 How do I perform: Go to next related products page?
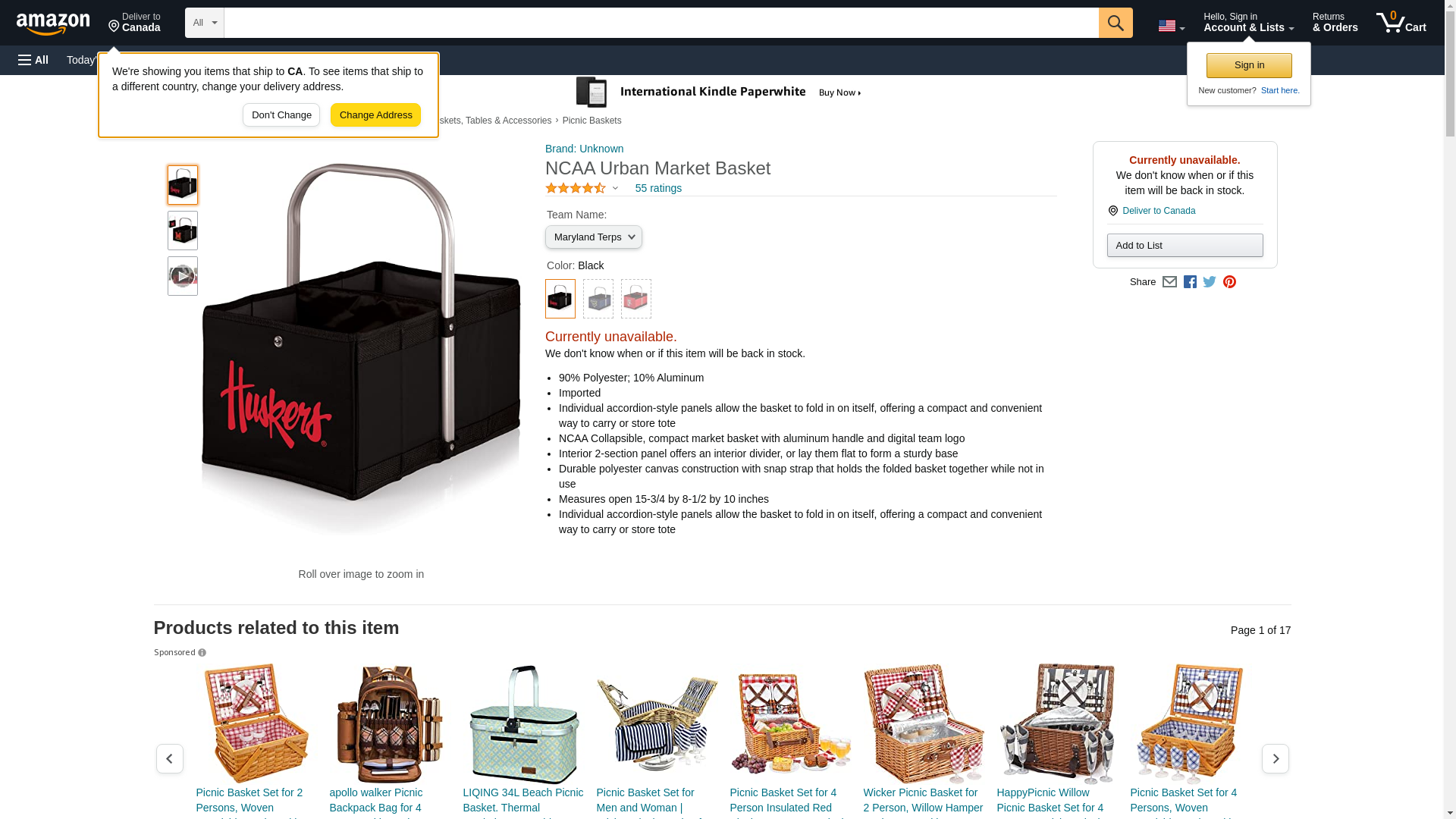[x=1275, y=758]
